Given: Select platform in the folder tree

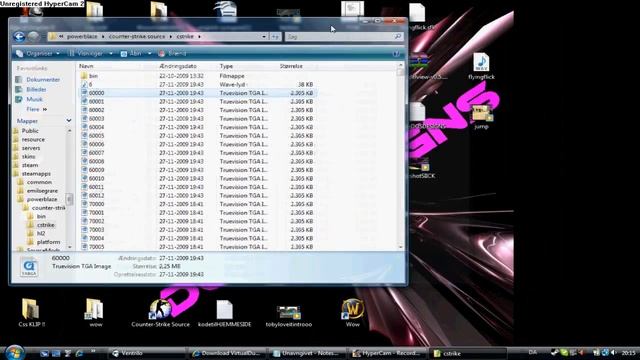Looking at the screenshot, I should click(x=48, y=242).
